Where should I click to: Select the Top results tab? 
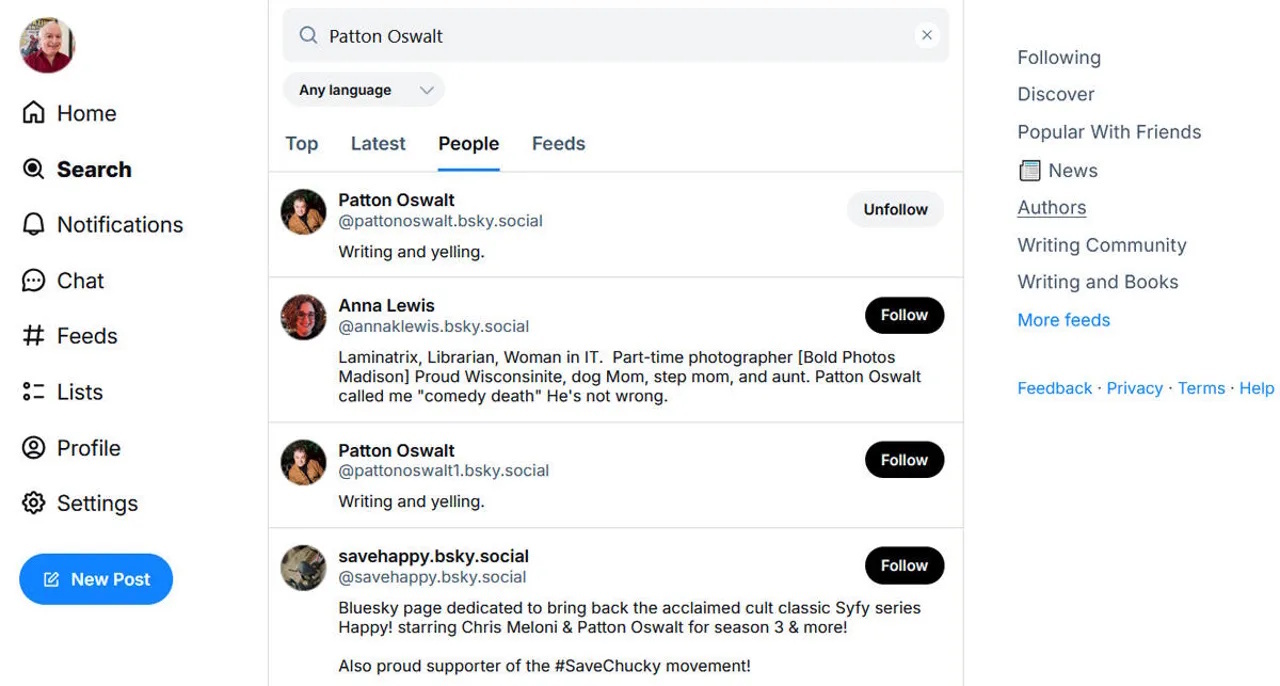click(301, 144)
